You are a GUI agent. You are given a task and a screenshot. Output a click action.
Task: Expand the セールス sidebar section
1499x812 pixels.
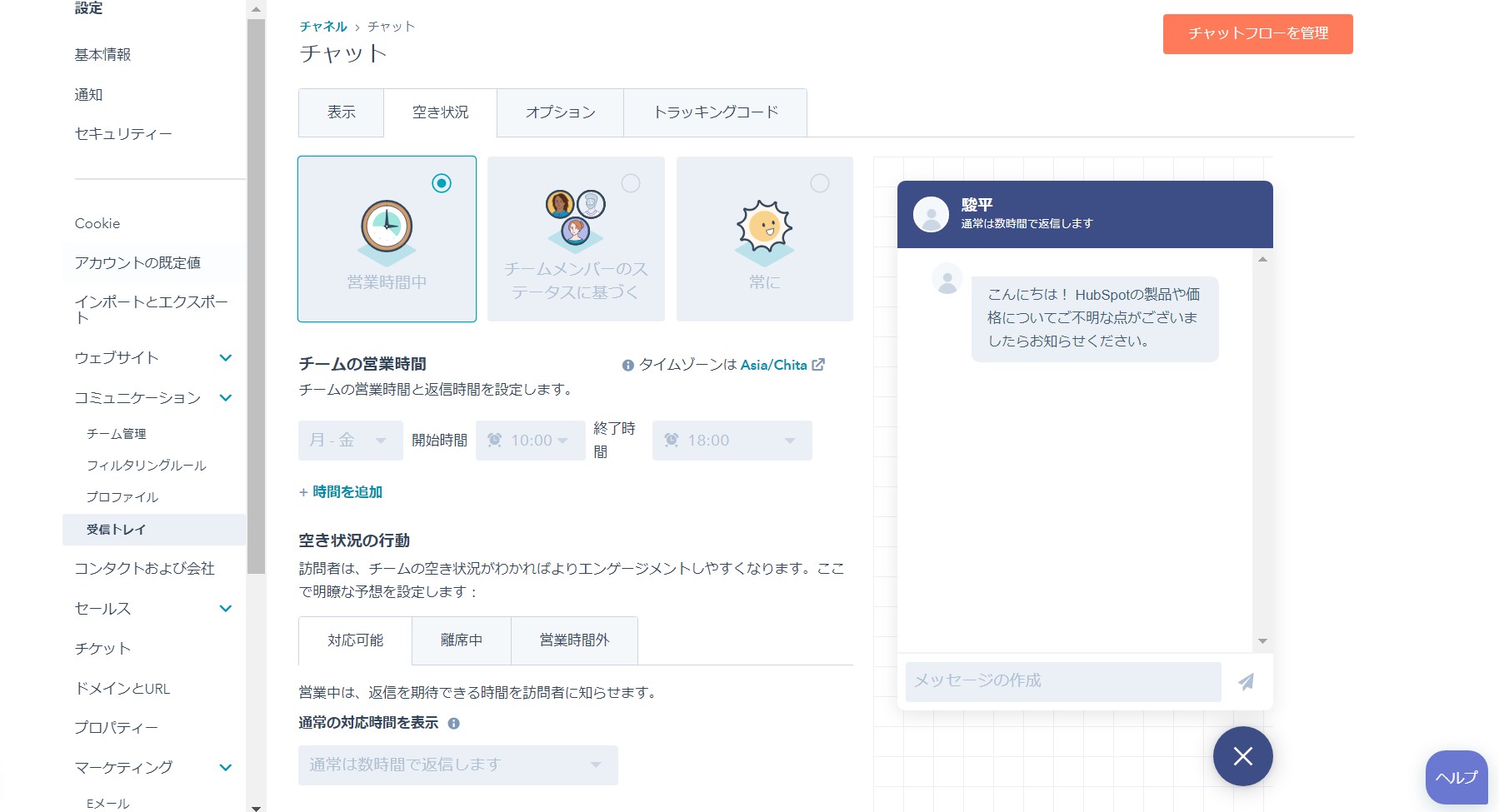225,609
